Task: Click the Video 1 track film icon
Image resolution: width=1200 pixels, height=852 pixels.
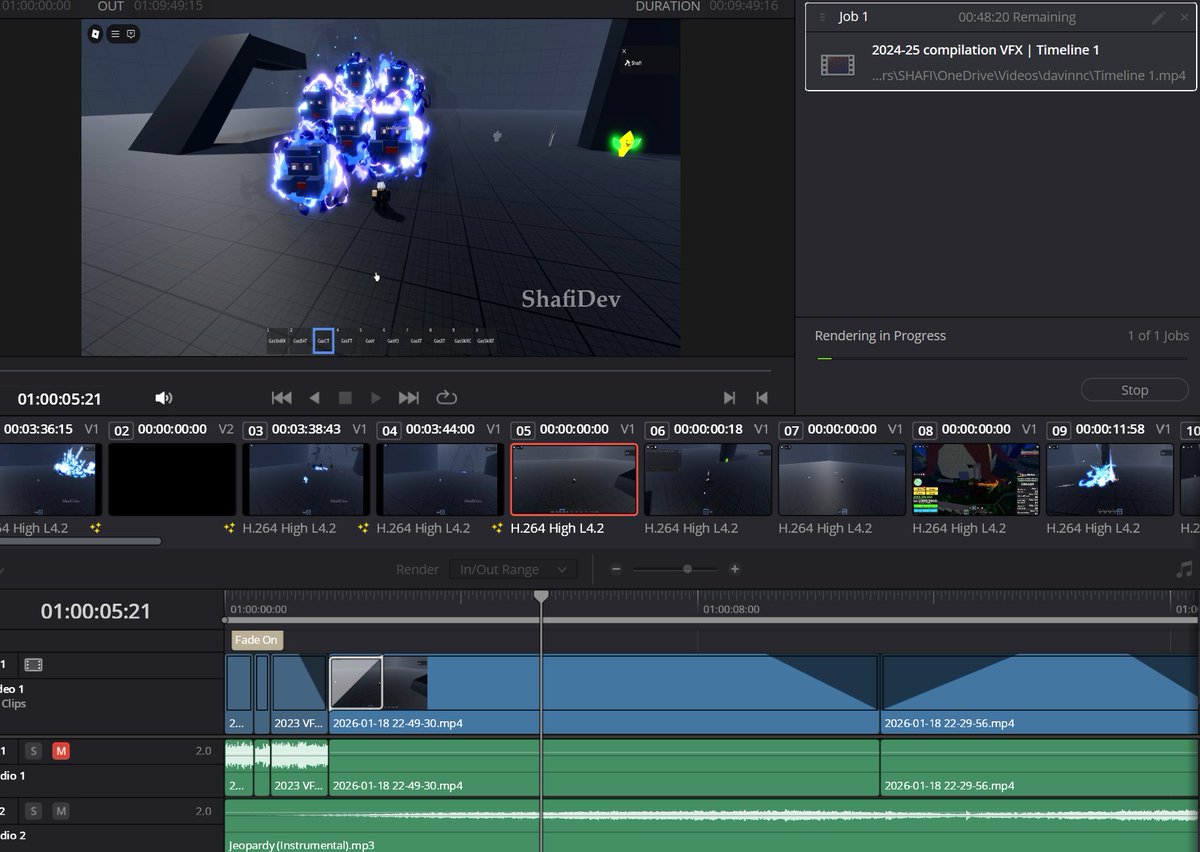Action: tap(34, 664)
